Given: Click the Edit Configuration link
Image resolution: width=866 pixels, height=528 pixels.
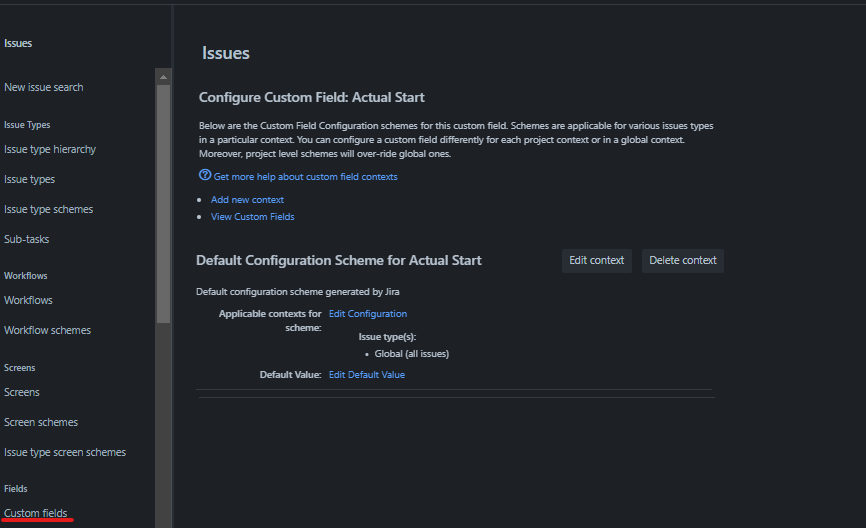Looking at the screenshot, I should (367, 314).
